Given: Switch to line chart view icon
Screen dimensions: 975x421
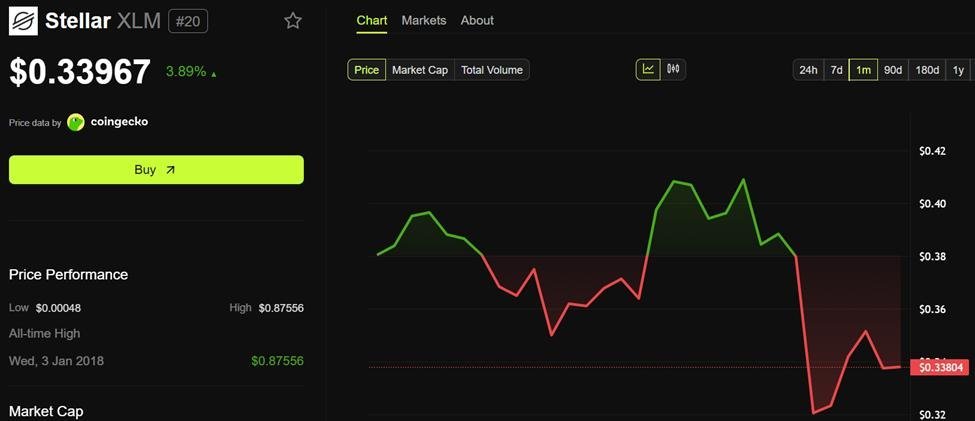Looking at the screenshot, I should pyautogui.click(x=648, y=69).
